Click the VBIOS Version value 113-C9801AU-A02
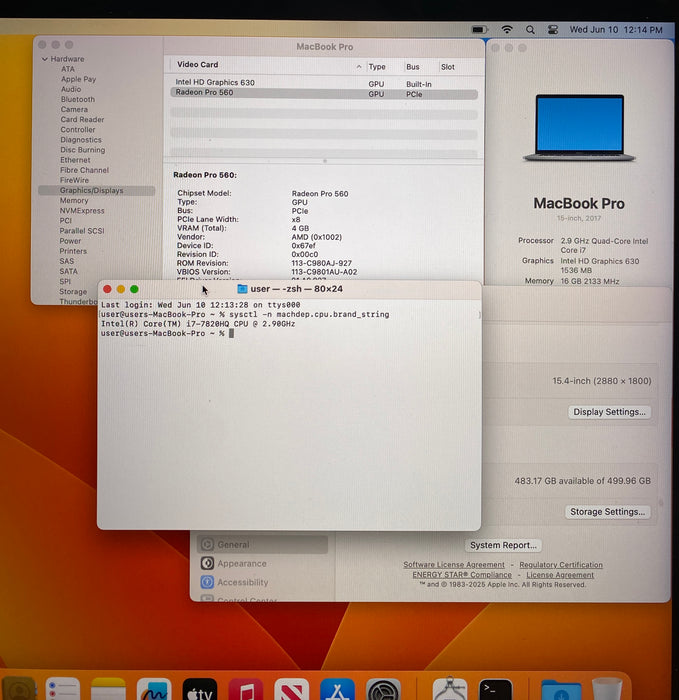The height and width of the screenshot is (700, 679). point(324,272)
